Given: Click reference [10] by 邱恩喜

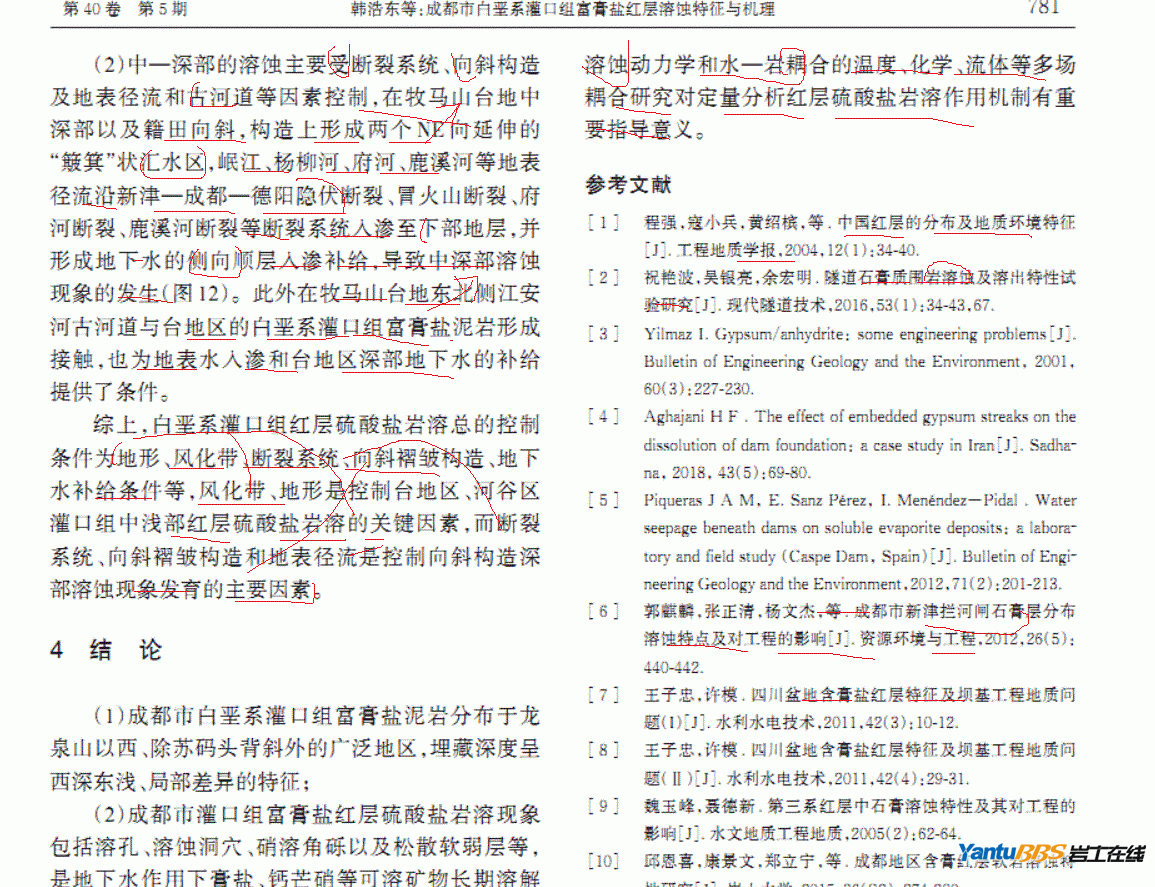Looking at the screenshot, I should click(780, 861).
